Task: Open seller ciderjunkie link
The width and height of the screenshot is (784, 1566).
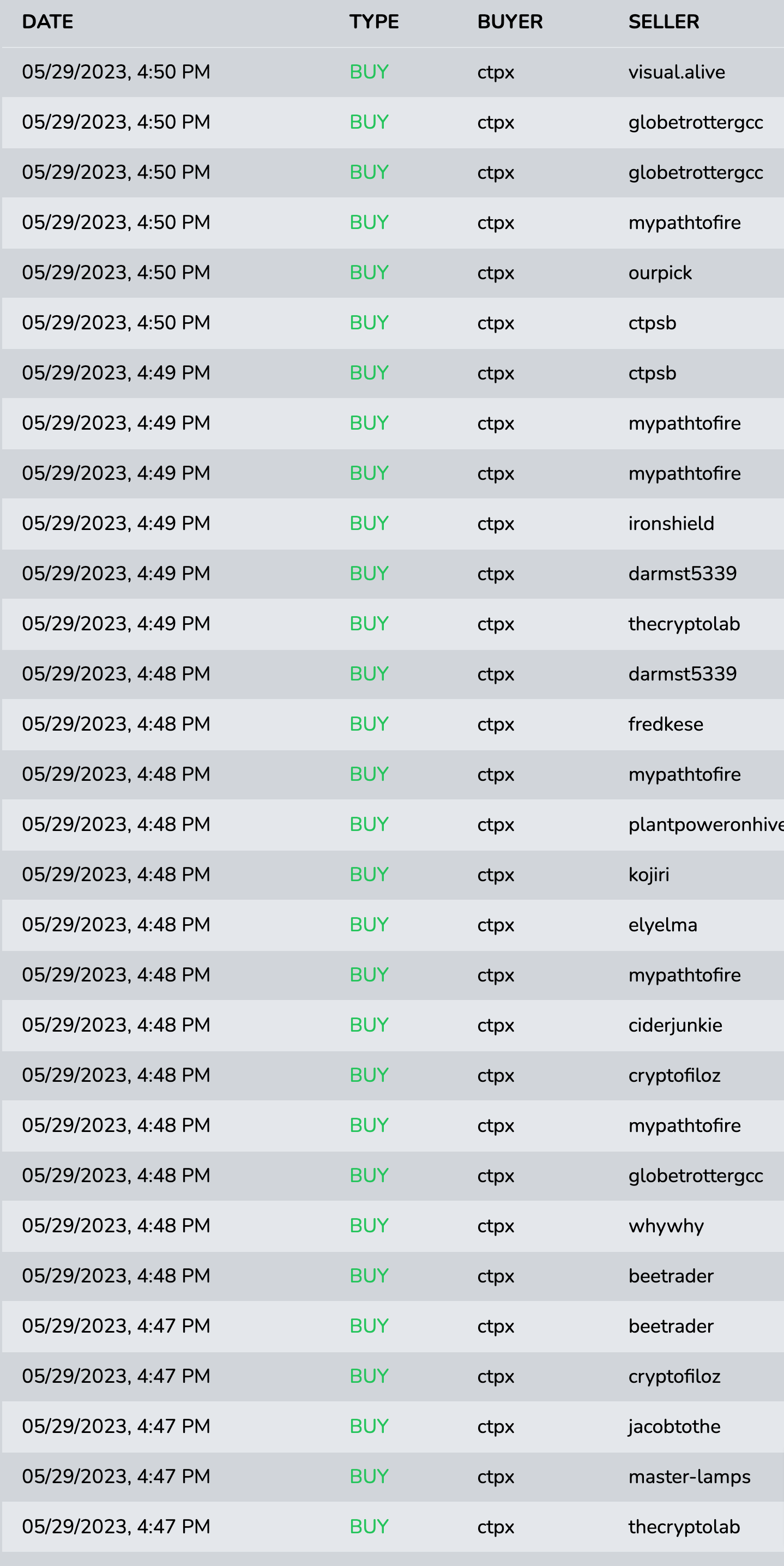Action: 675,1025
